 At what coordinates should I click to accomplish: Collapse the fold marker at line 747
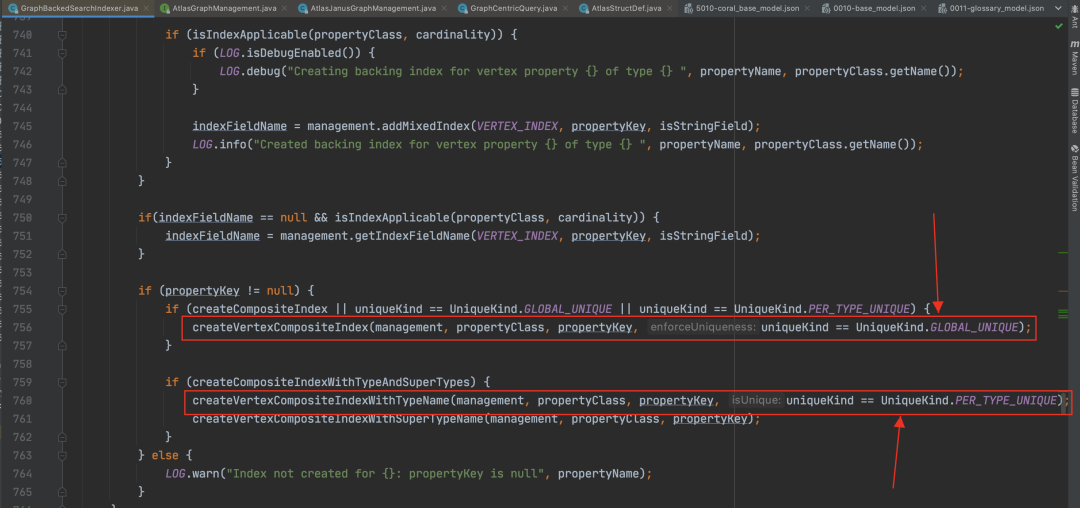click(x=62, y=162)
